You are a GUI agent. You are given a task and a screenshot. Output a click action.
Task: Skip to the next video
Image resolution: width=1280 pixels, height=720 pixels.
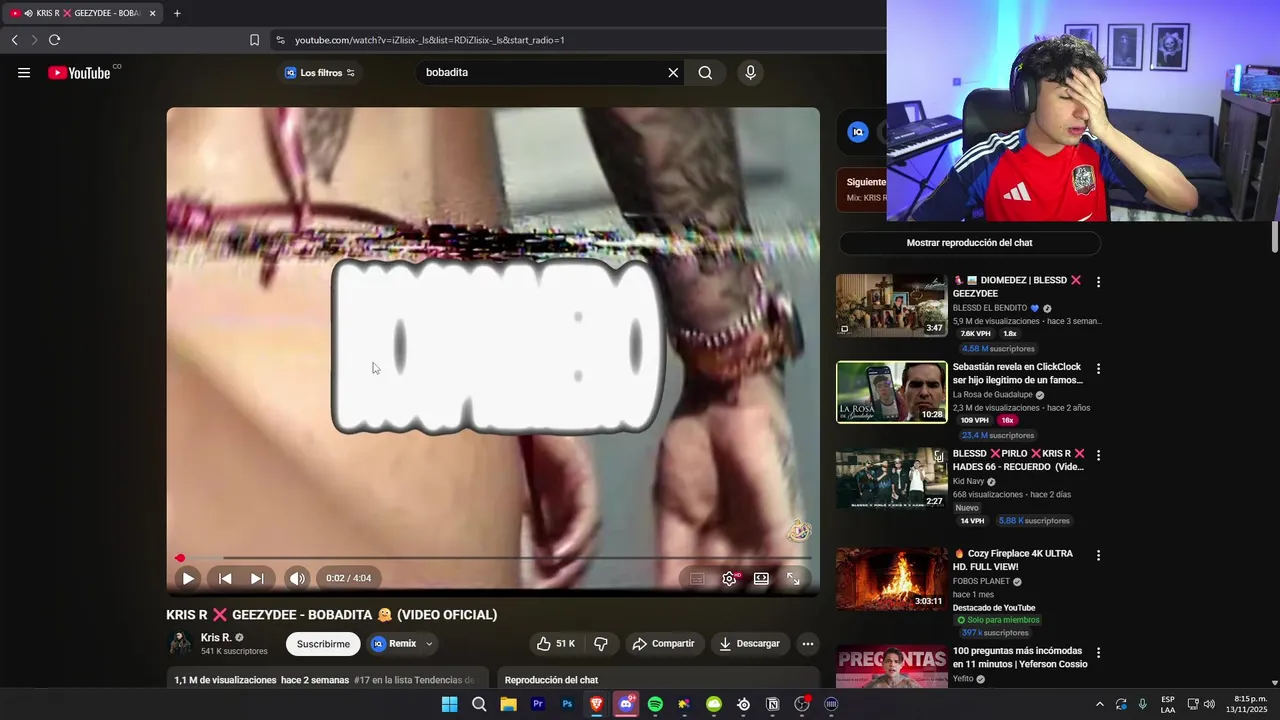click(x=257, y=578)
